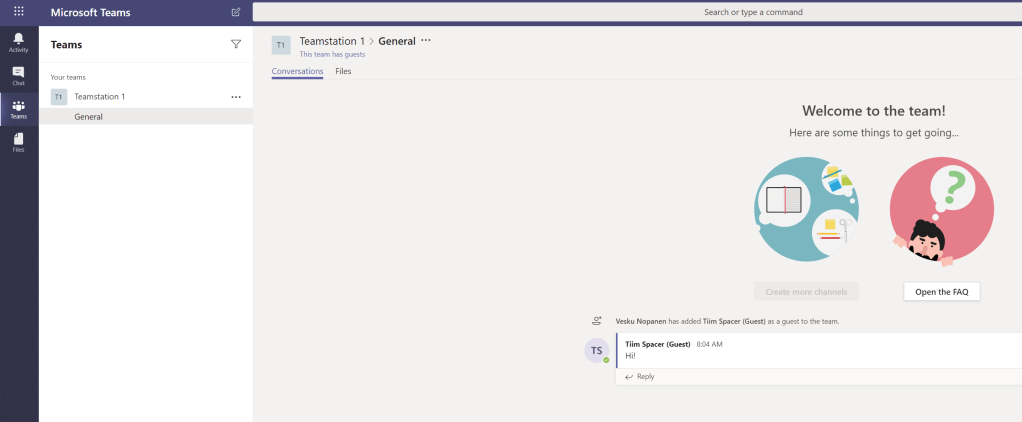
Task: Open the Activity bell icon
Action: [19, 42]
